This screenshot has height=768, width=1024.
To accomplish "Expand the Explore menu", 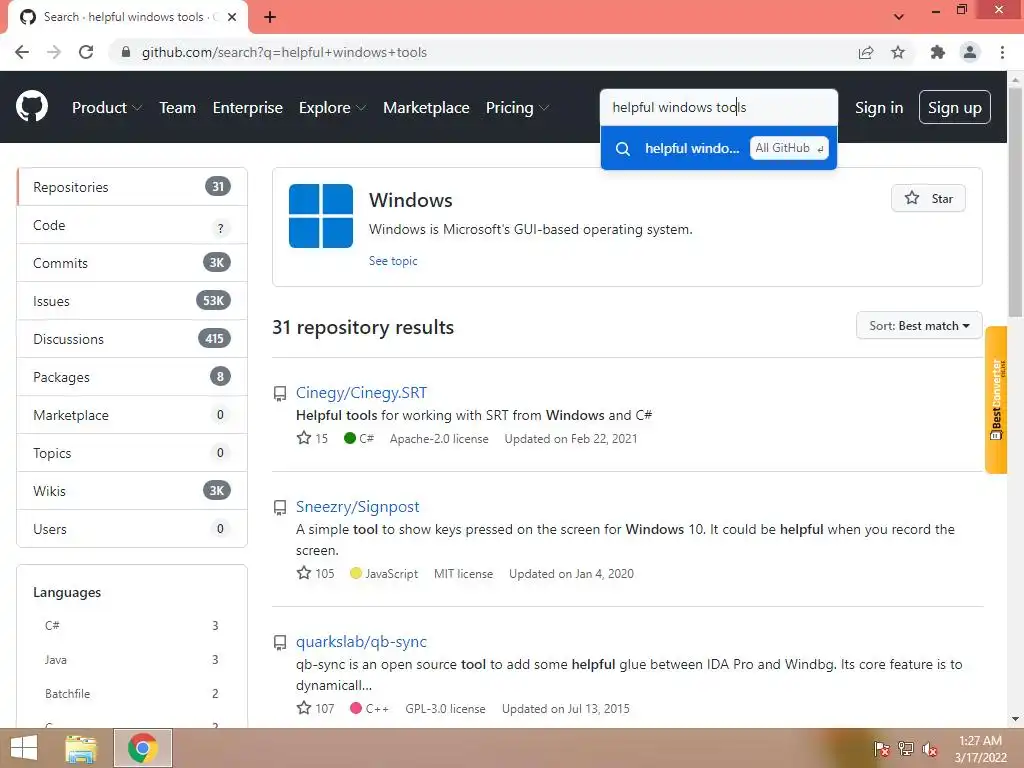I will (332, 108).
